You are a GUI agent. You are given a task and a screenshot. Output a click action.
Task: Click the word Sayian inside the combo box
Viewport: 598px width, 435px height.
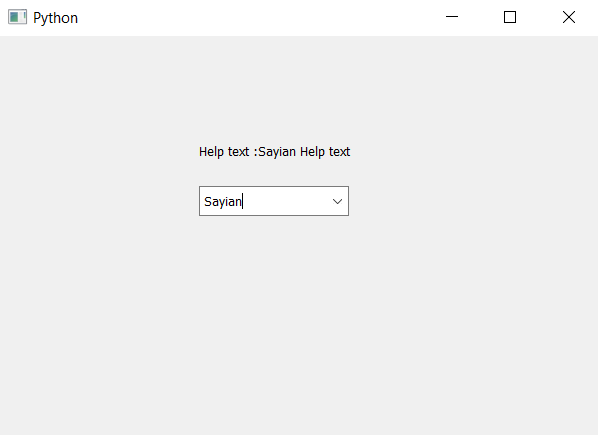[x=223, y=202]
